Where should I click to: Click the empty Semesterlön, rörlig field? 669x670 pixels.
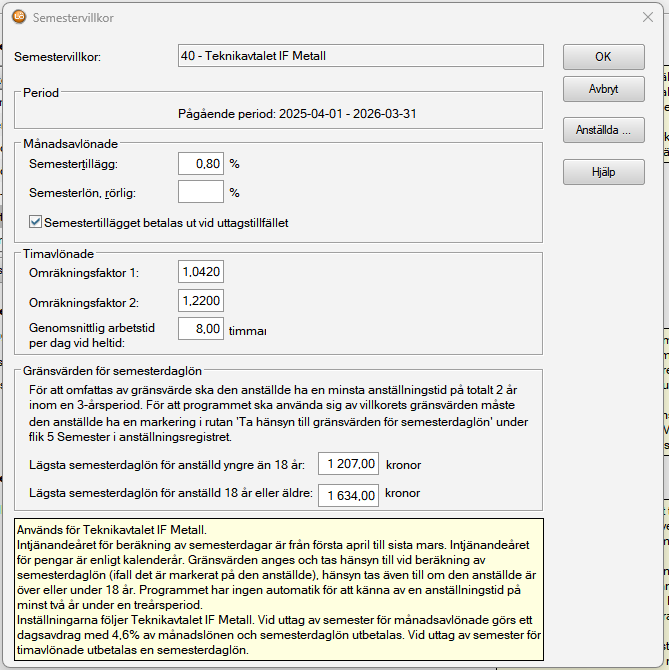point(201,192)
